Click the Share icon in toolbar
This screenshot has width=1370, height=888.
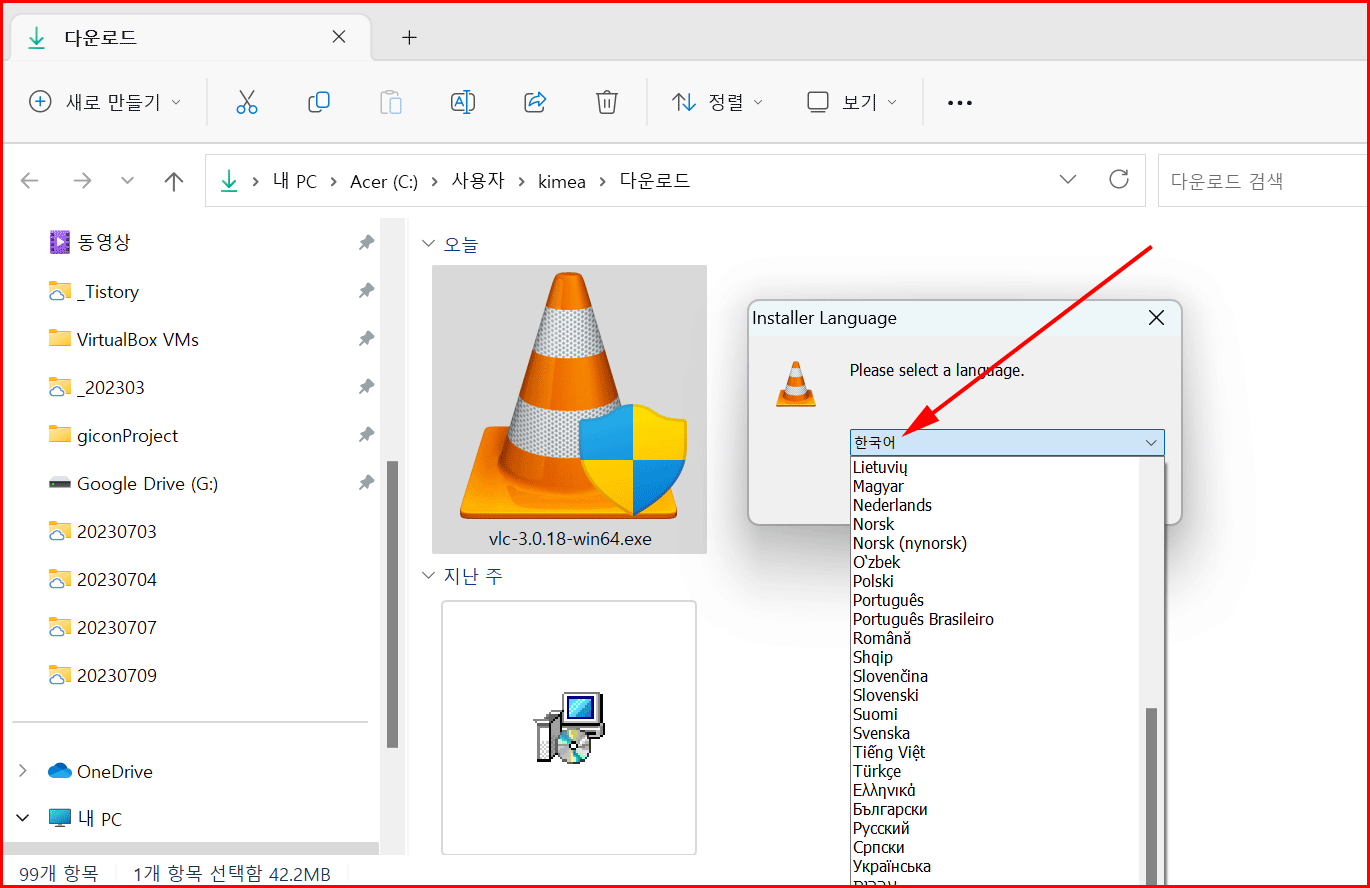535,102
